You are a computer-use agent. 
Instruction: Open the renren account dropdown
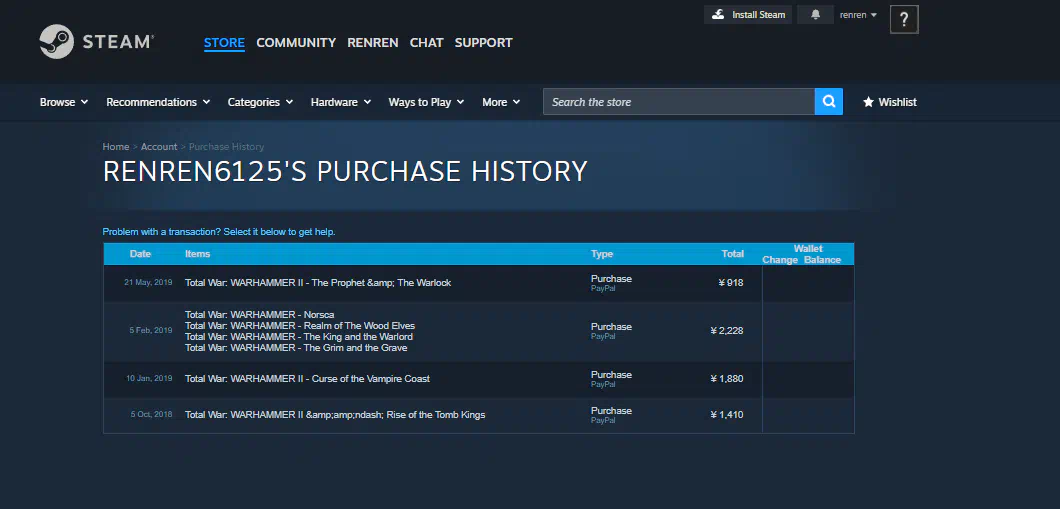858,14
